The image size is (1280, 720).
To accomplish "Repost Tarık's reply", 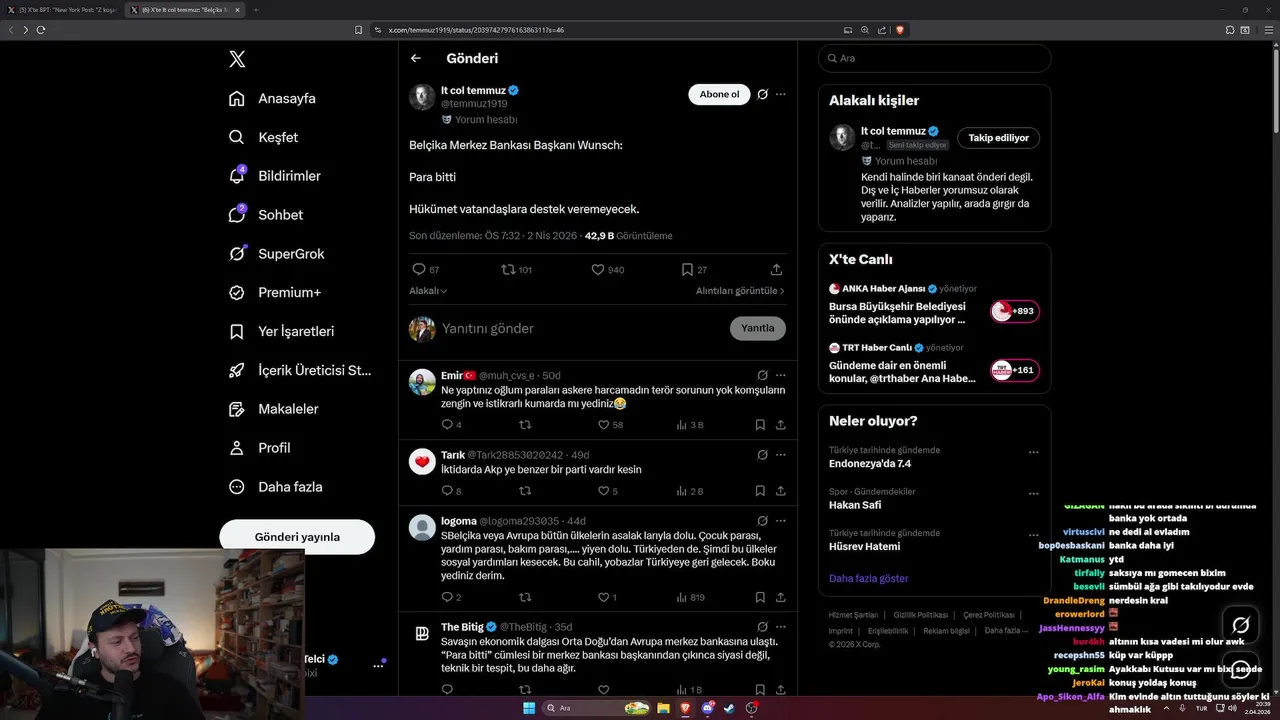I will (x=525, y=491).
